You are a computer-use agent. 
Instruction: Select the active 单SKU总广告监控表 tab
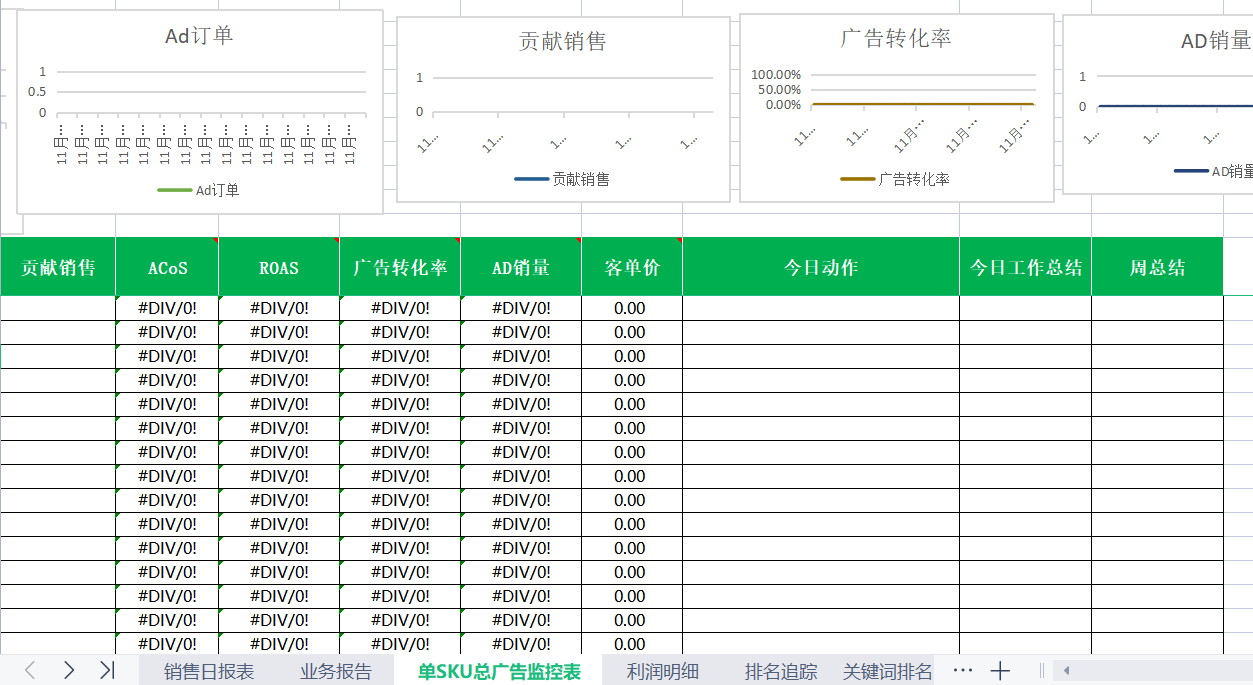point(499,671)
